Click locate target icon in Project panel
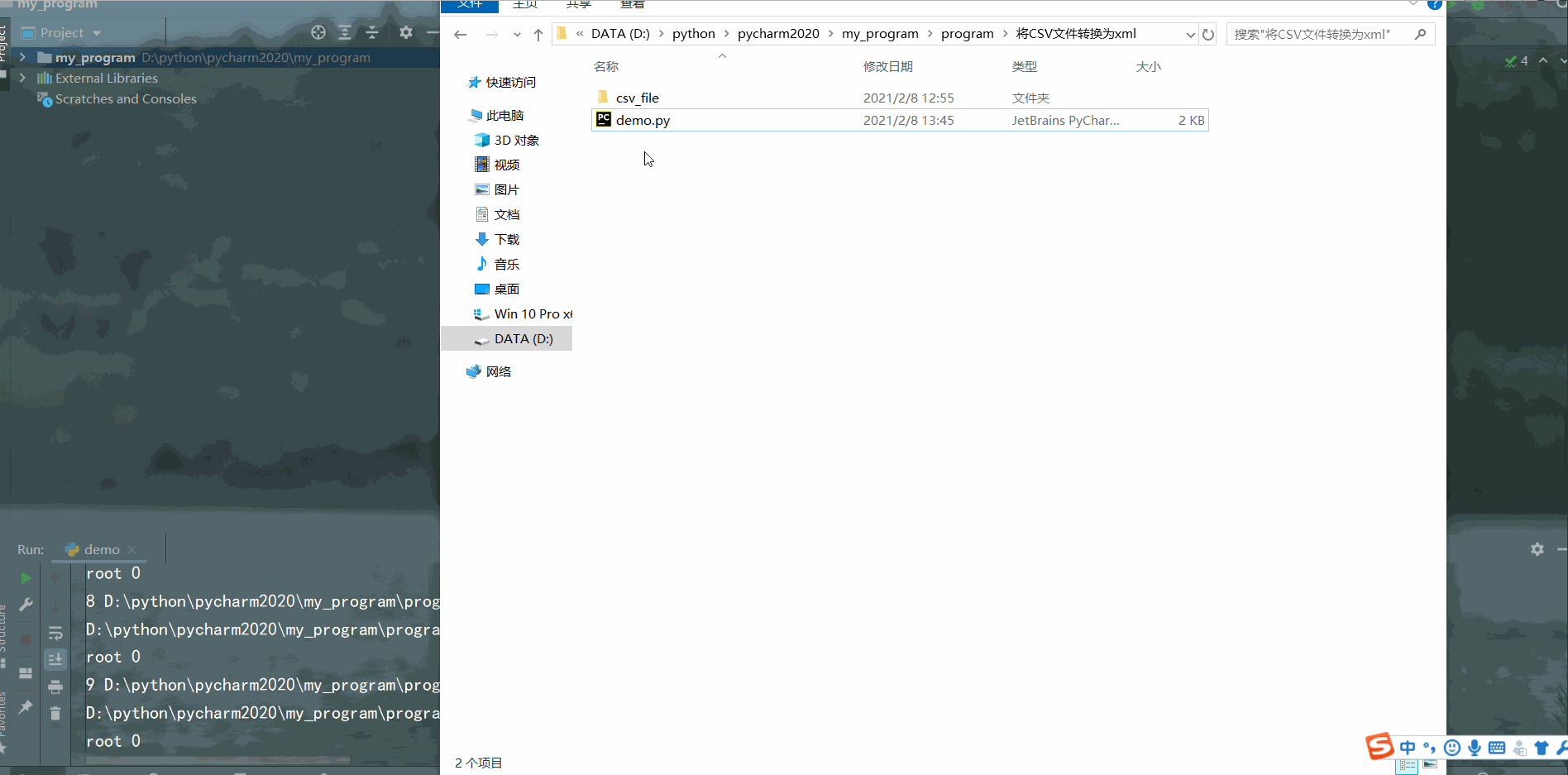This screenshot has height=775, width=1568. (x=318, y=32)
